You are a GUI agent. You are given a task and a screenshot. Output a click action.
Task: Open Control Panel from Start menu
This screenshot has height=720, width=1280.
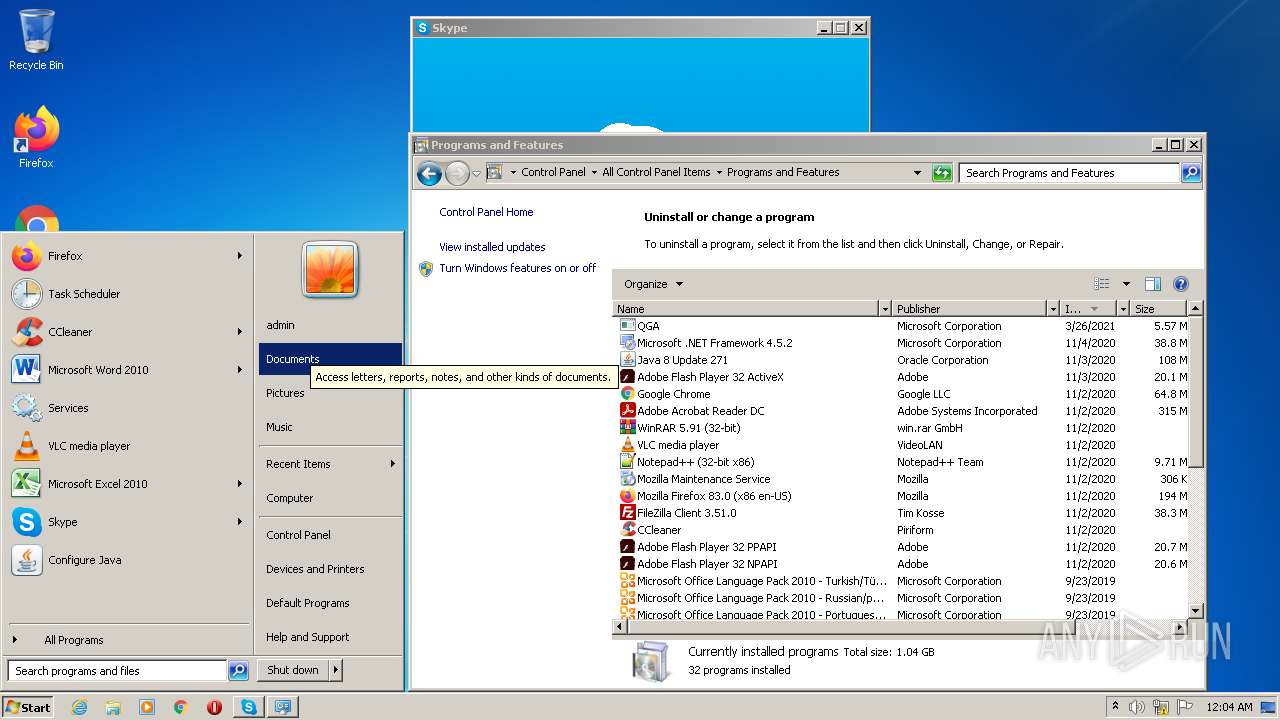330,535
